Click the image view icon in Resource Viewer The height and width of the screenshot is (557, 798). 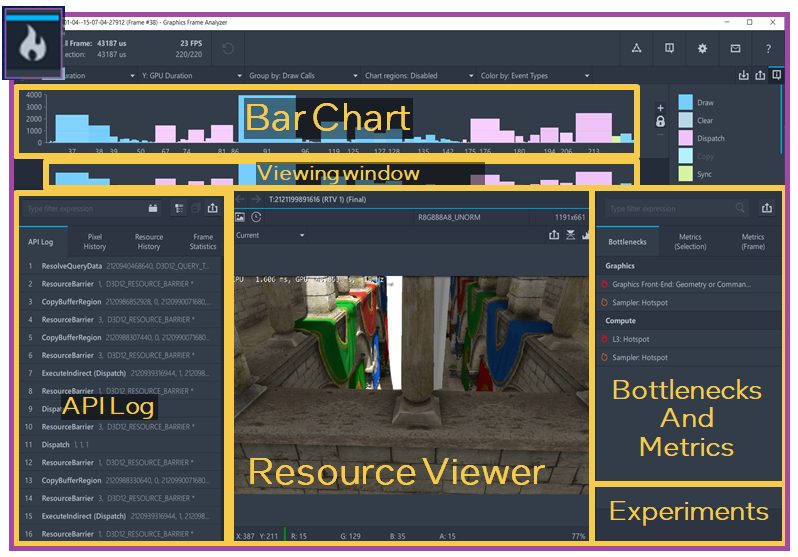click(x=240, y=217)
